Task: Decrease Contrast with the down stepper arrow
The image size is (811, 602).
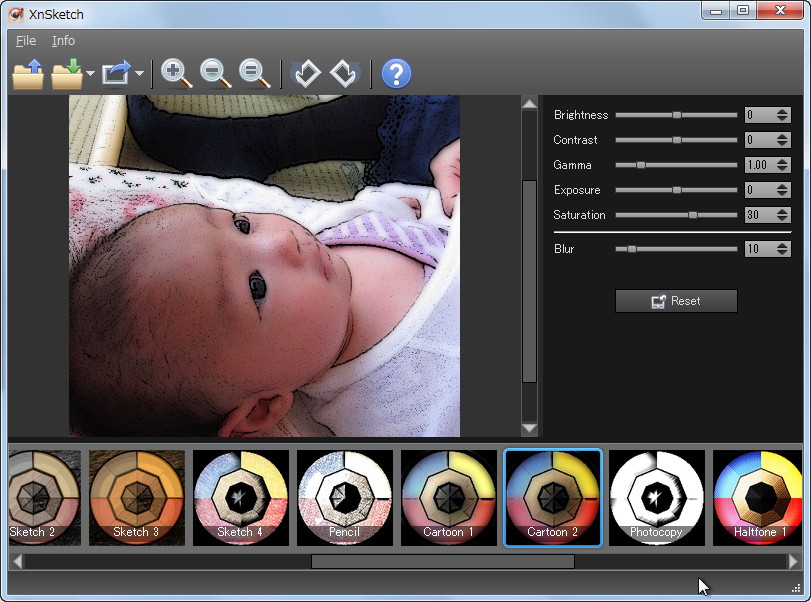Action: click(782, 143)
